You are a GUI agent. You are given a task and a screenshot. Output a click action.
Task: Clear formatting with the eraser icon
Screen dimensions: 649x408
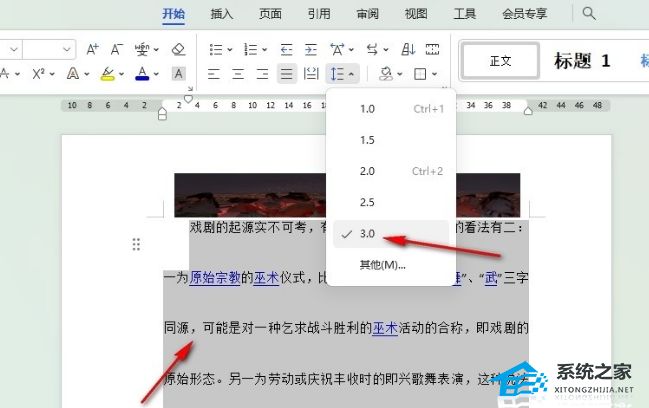pyautogui.click(x=178, y=49)
